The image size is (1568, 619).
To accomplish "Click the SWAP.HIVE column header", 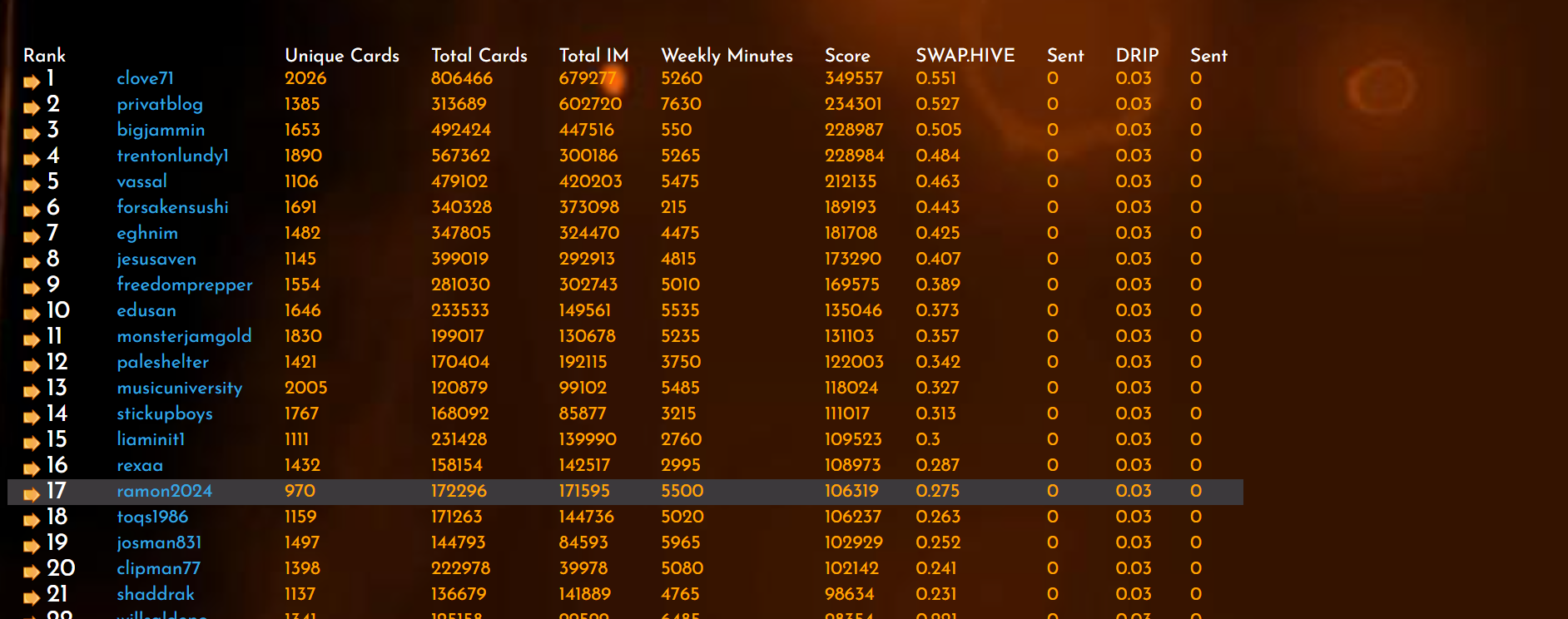I will coord(965,55).
